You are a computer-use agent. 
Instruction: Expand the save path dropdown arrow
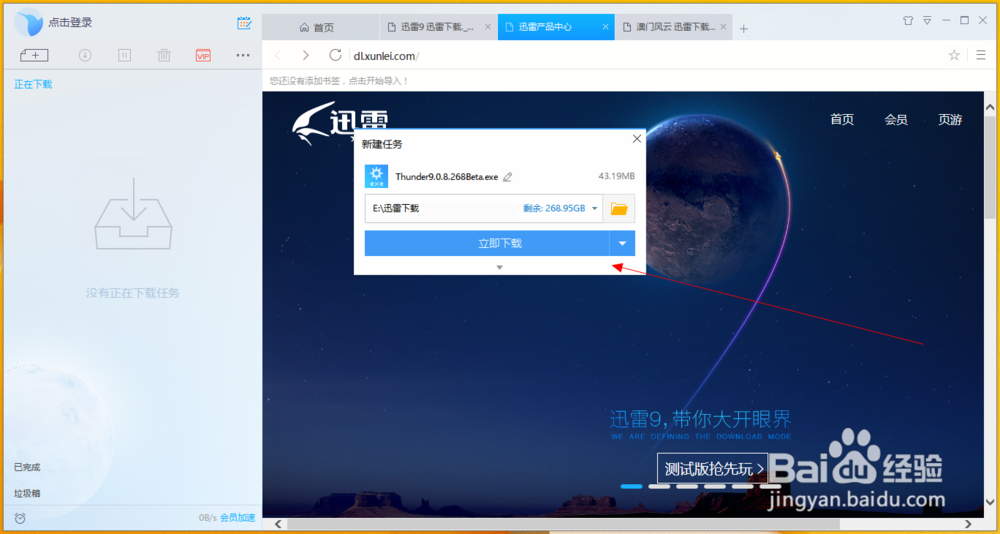[x=594, y=209]
